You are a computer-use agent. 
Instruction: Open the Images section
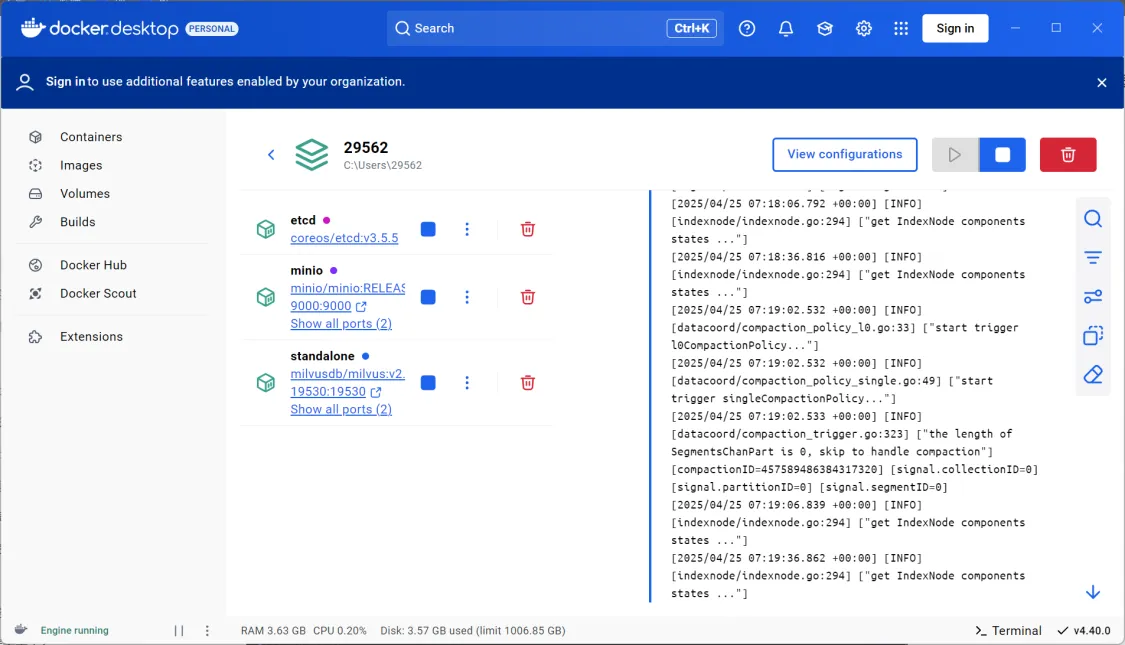click(80, 165)
